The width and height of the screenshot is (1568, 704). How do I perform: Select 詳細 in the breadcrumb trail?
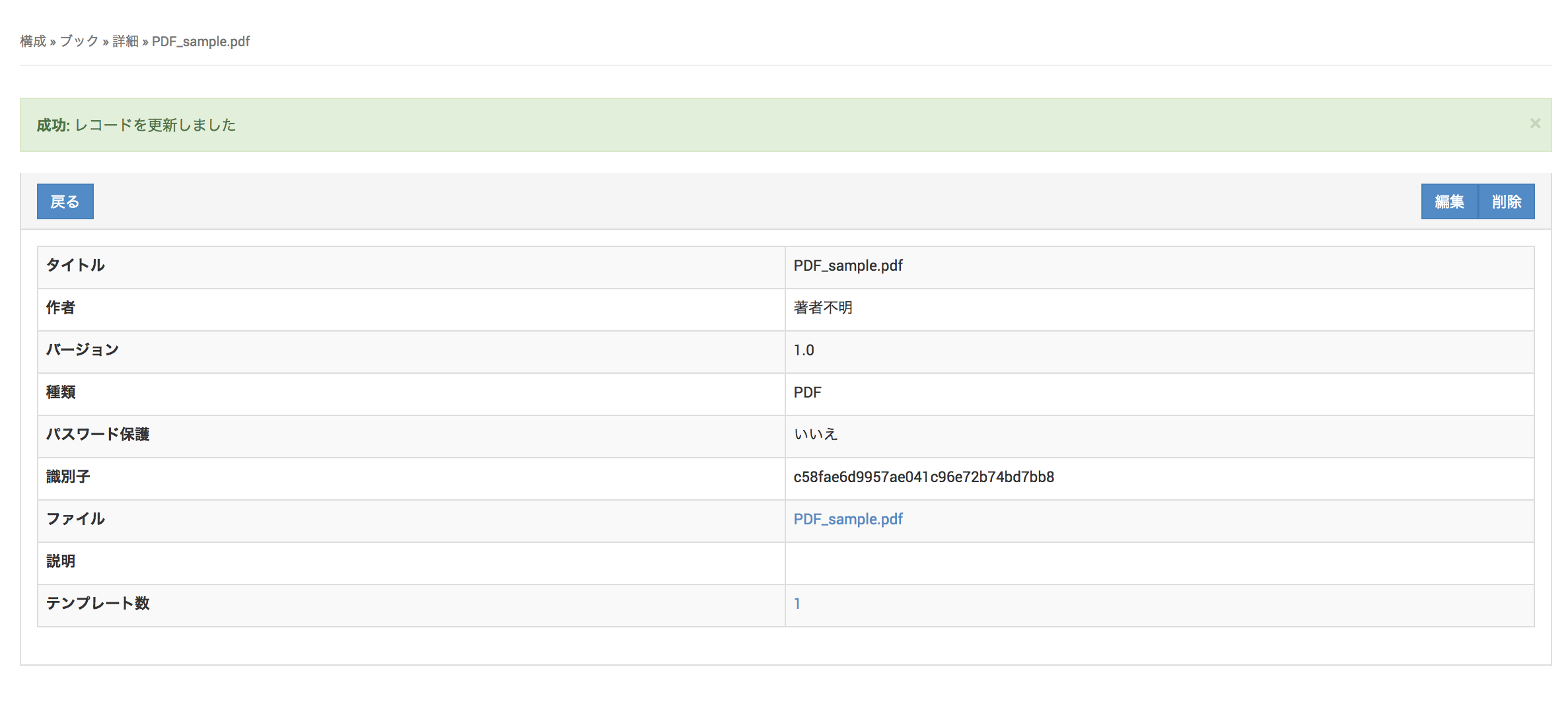tap(125, 41)
